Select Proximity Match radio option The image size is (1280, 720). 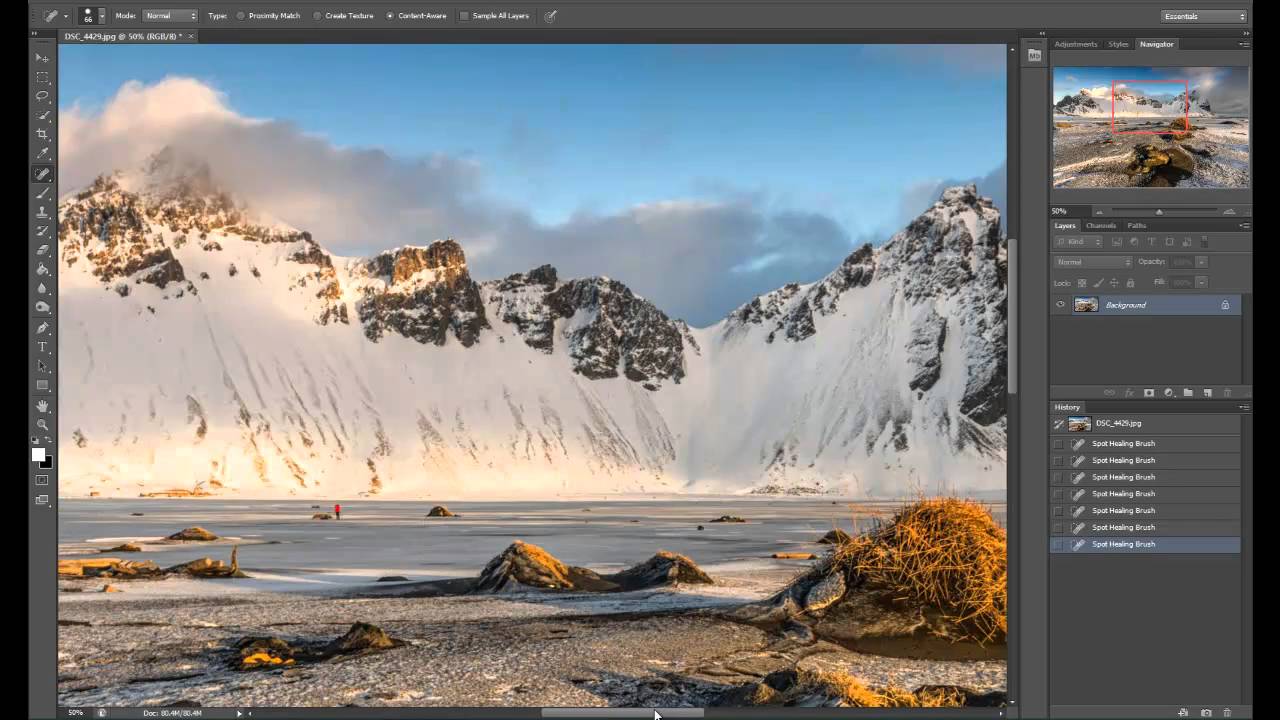coord(268,16)
